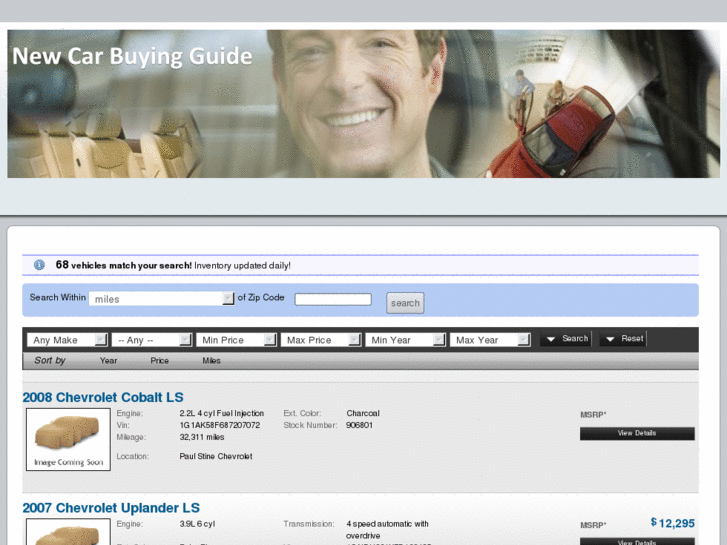Open the 2007 Chevrolet Uplander LS listing
727x545 pixels.
111,508
